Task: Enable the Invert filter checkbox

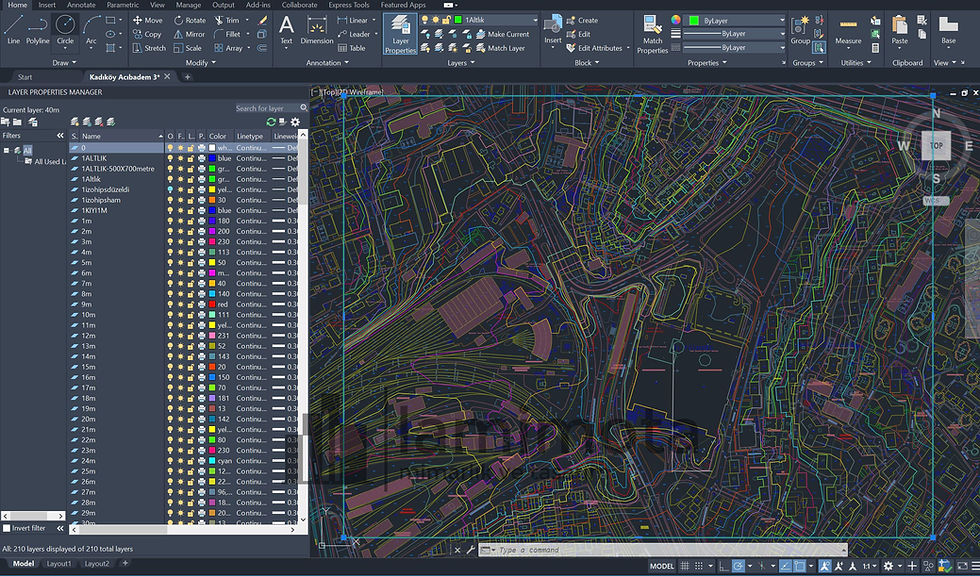Action: [7, 528]
